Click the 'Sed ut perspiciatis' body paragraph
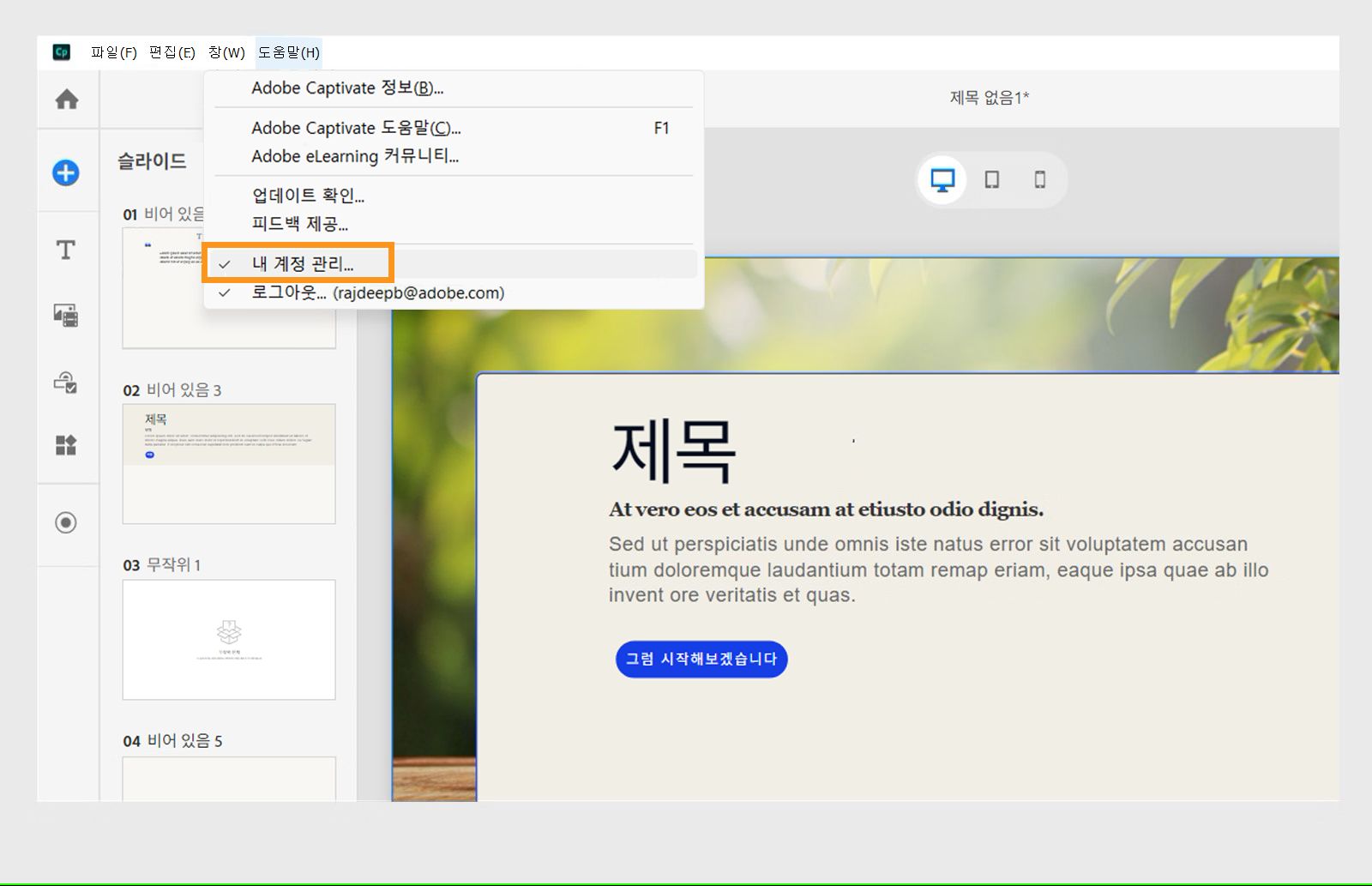This screenshot has height=886, width=1372. click(x=939, y=570)
